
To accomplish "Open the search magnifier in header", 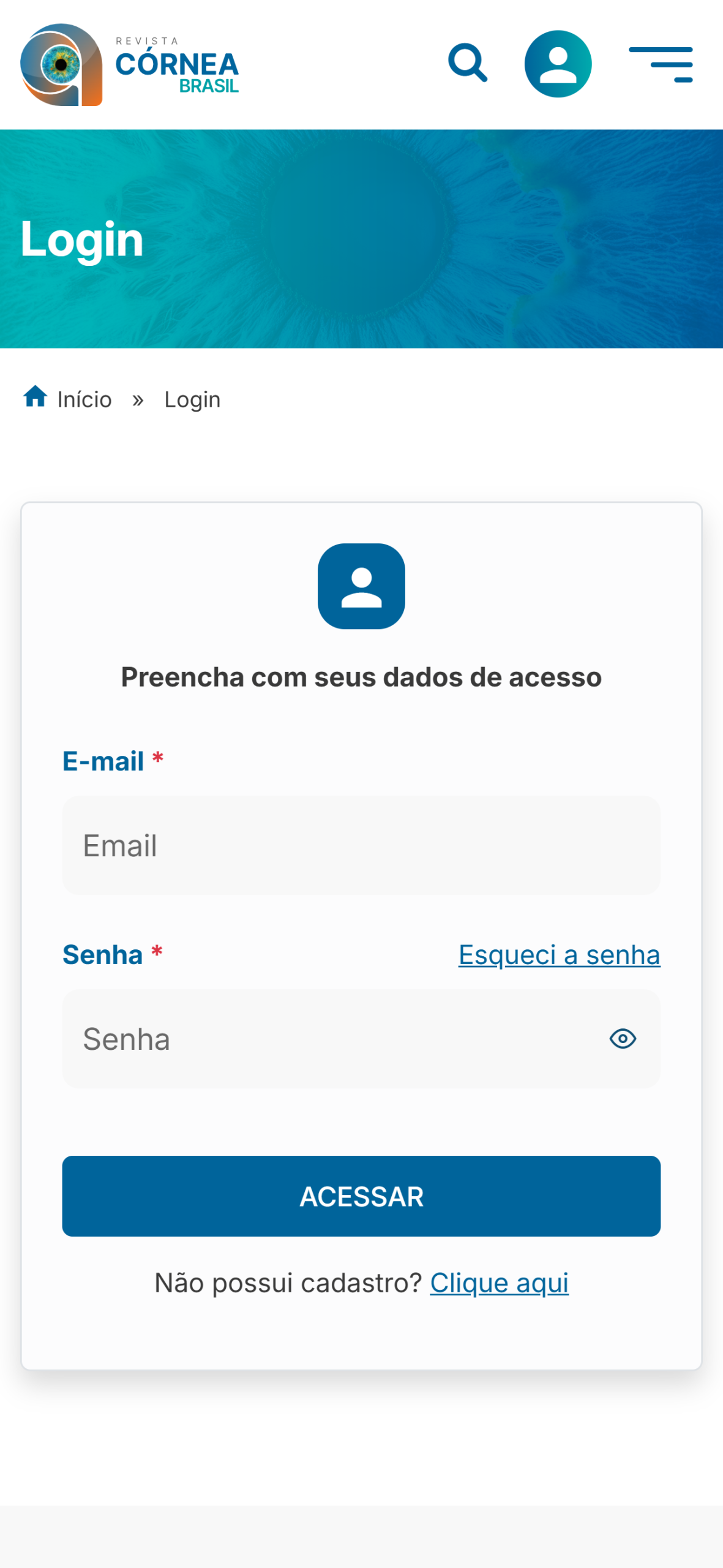I will point(468,62).
